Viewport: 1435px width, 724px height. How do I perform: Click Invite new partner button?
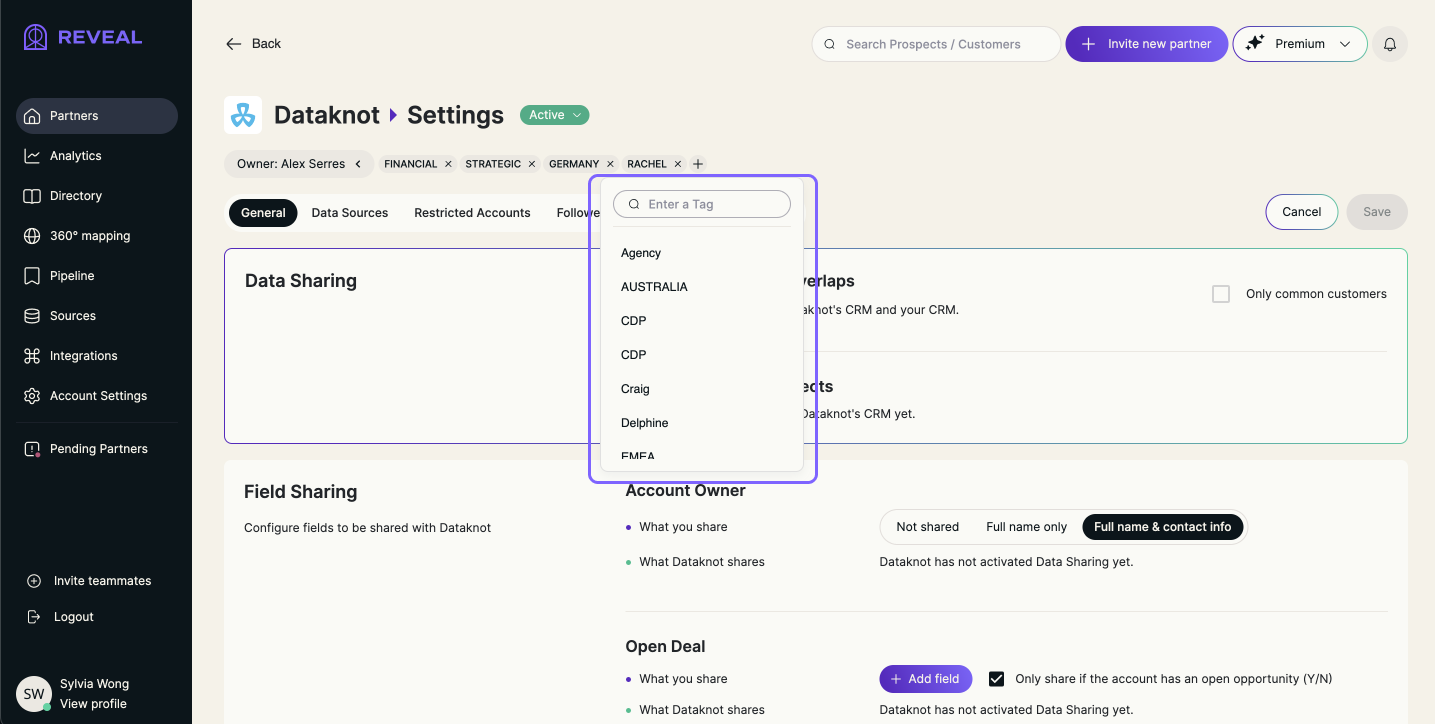point(1146,44)
